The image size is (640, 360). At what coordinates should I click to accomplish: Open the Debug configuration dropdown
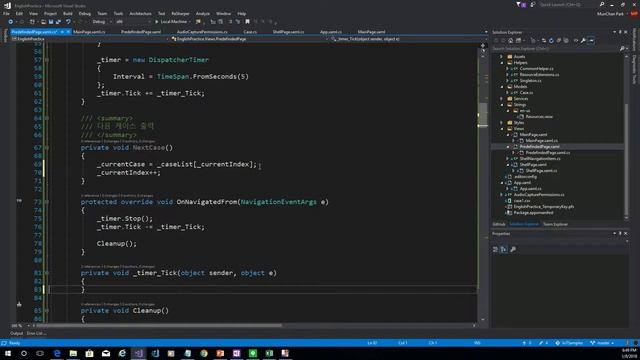[x=101, y=22]
